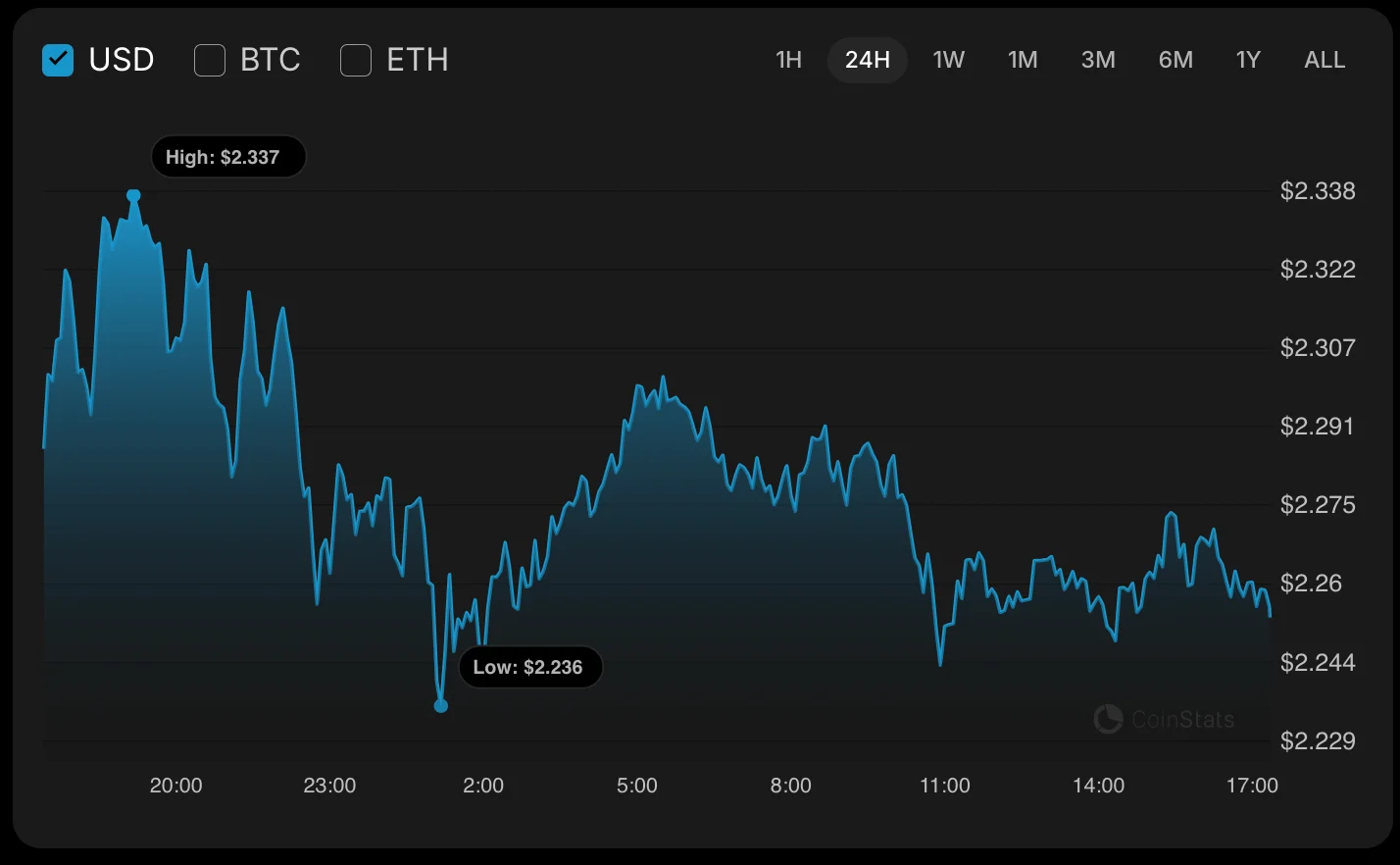Click the CoinStats logo icon

(x=1108, y=719)
